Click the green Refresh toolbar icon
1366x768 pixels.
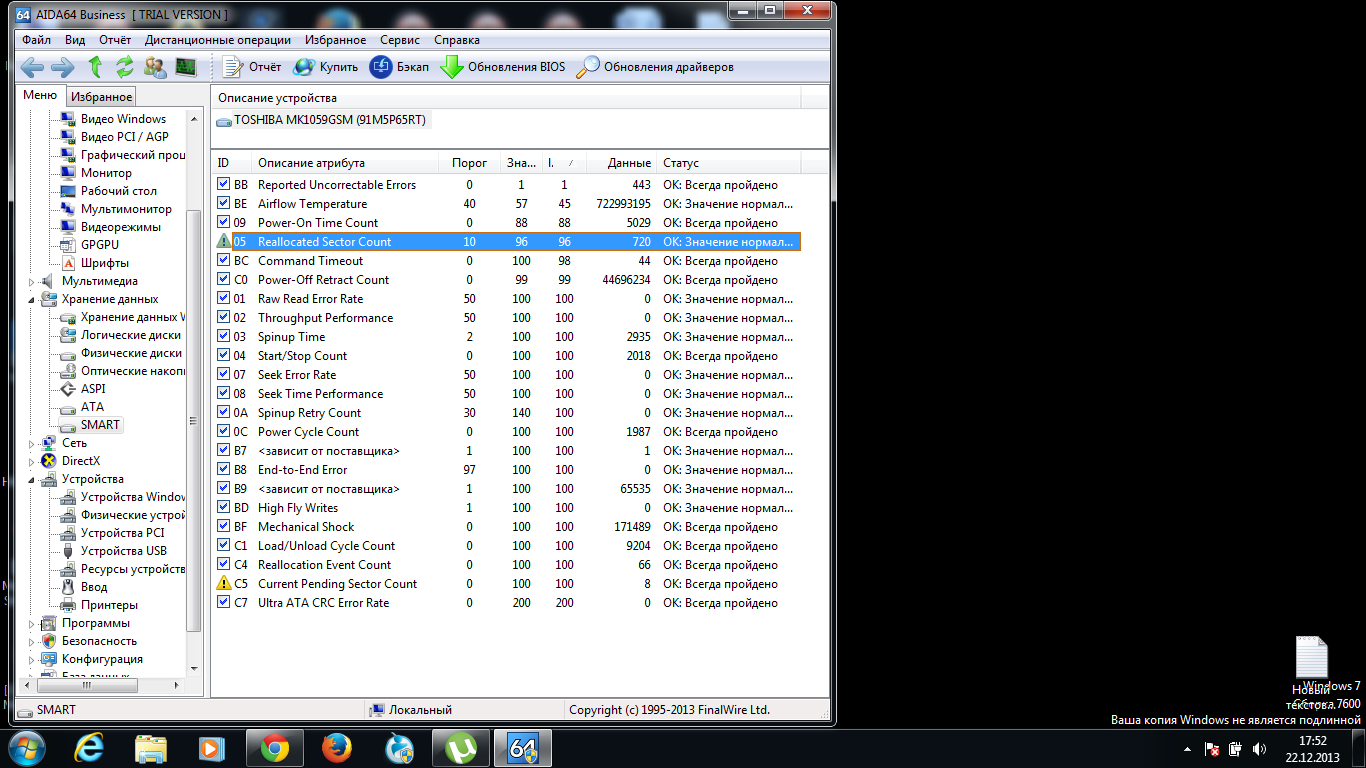125,67
